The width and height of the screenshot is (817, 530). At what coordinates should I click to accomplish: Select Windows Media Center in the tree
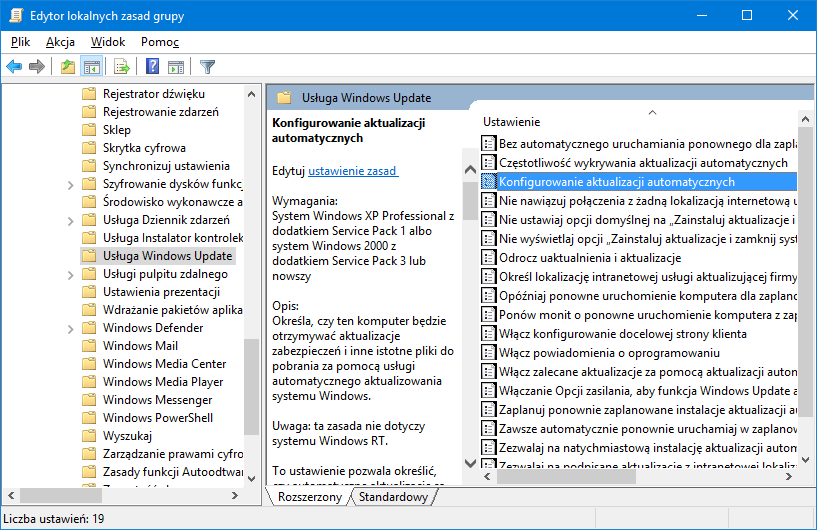(x=165, y=363)
